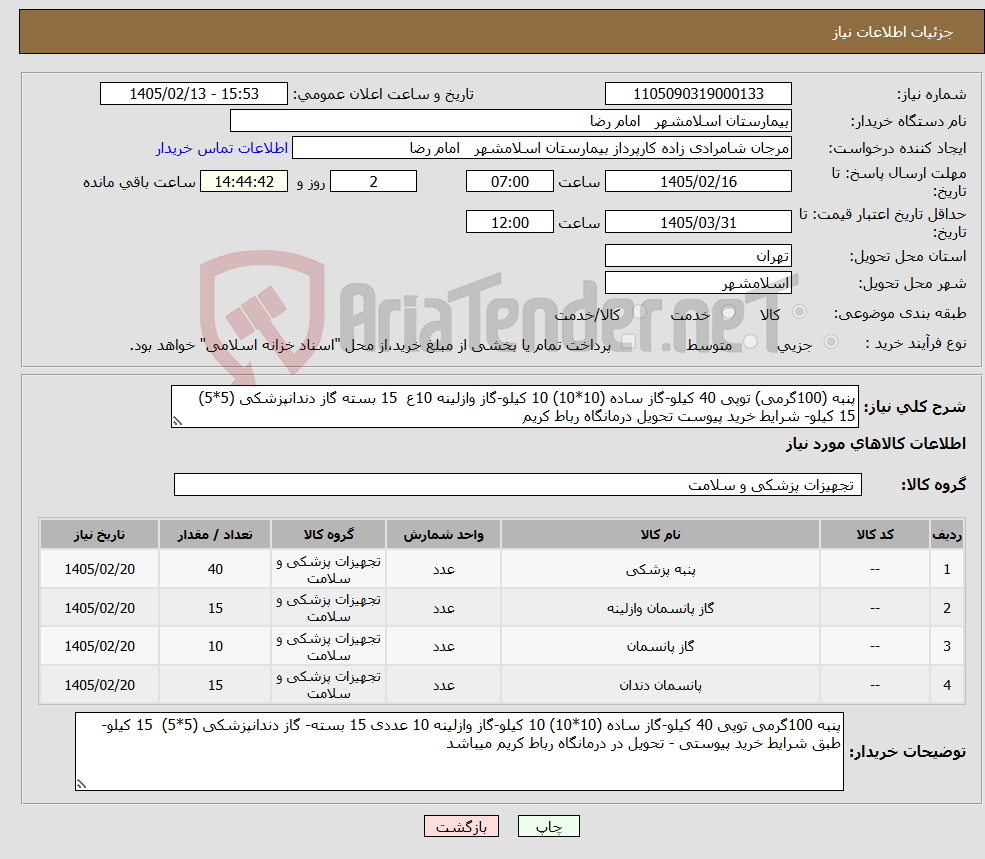Click the item name پنبه پزشکی
The width and height of the screenshot is (985, 859).
point(660,569)
